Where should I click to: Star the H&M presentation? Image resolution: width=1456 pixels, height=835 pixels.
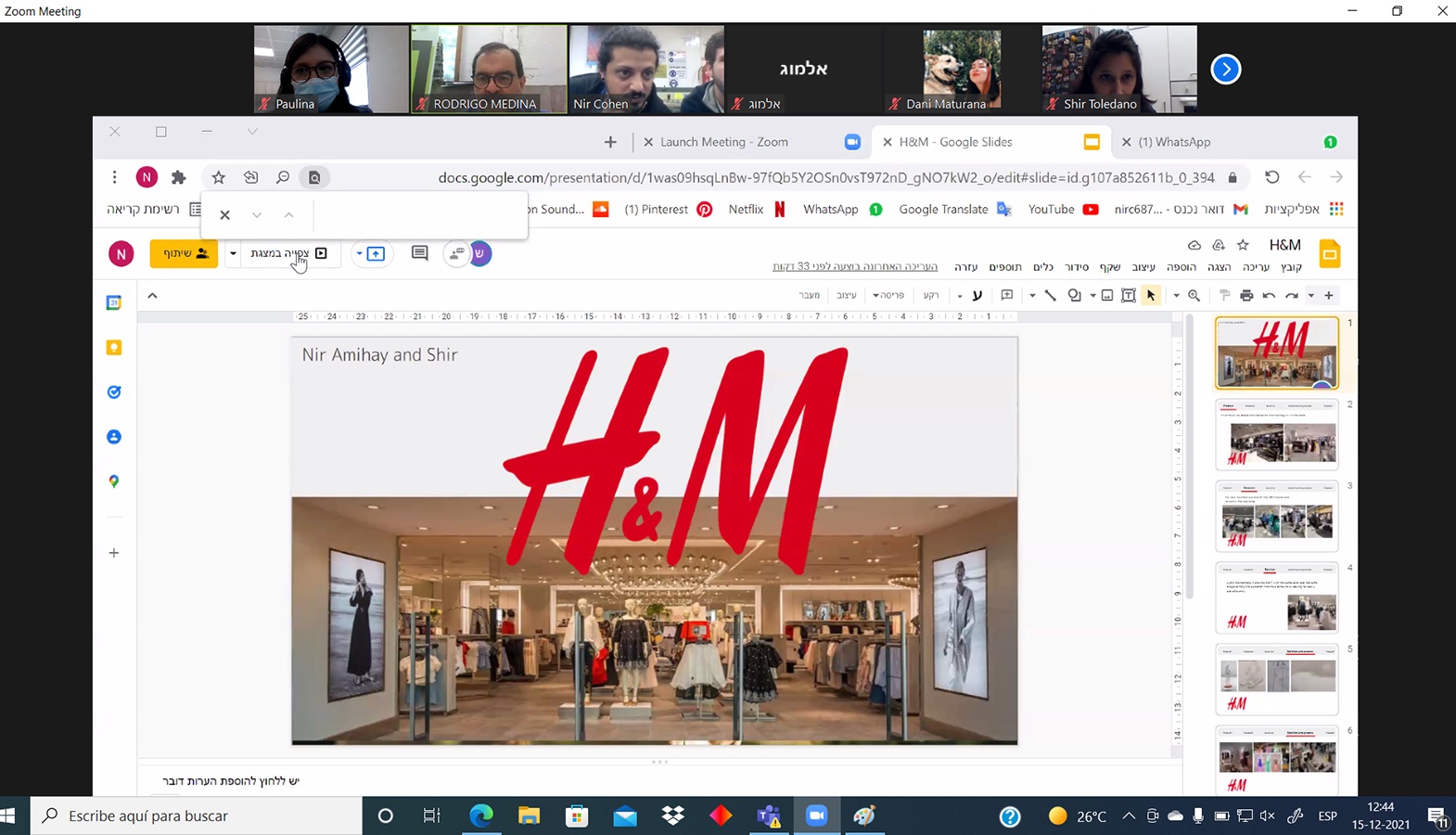[1243, 245]
